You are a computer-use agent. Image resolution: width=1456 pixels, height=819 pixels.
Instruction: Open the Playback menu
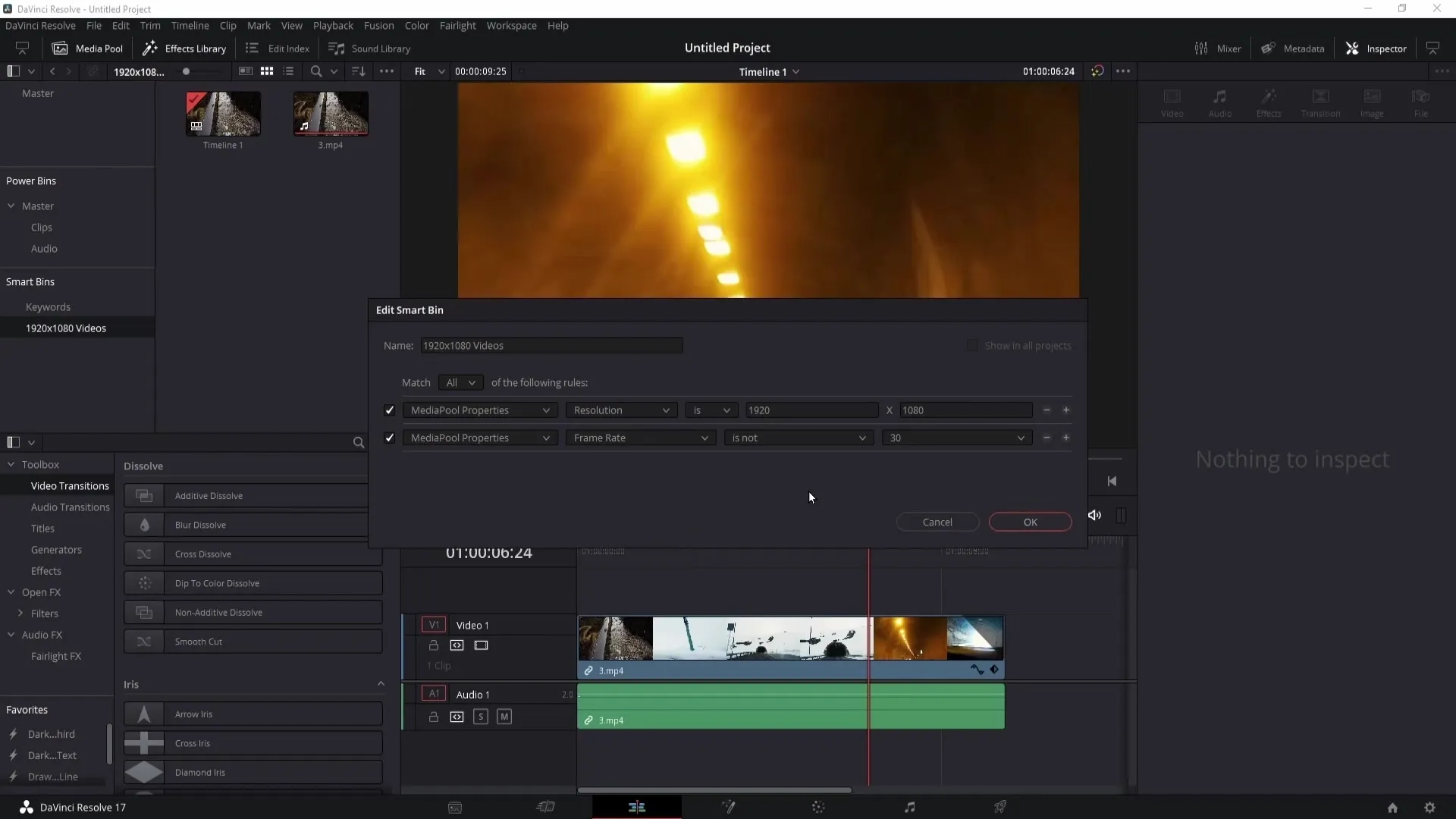[x=333, y=25]
